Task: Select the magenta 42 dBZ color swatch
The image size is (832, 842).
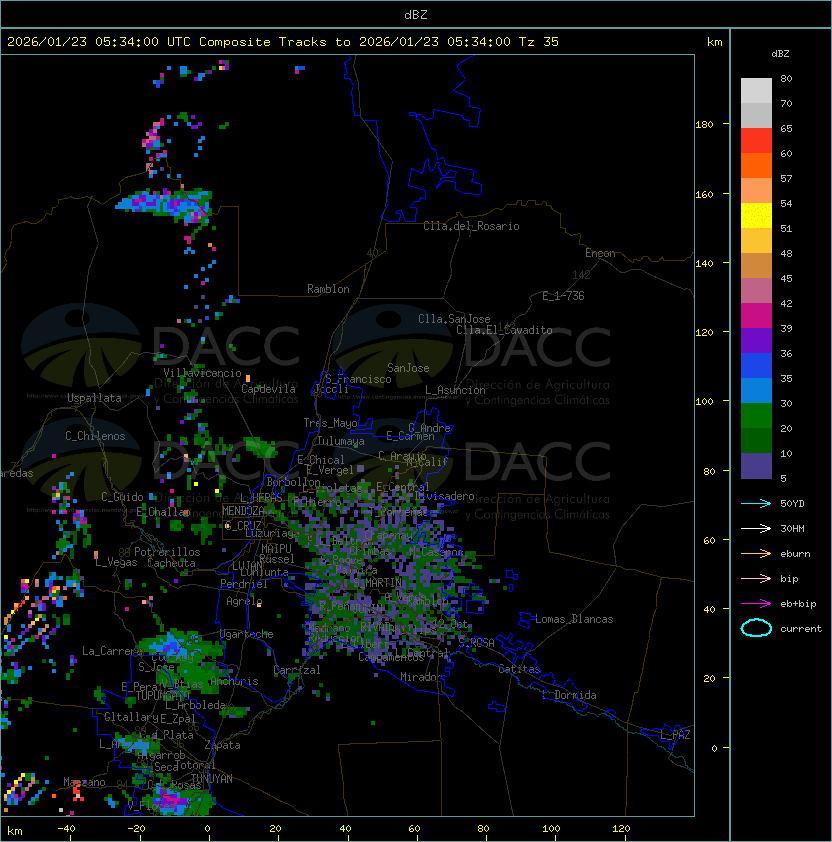Action: click(x=756, y=316)
